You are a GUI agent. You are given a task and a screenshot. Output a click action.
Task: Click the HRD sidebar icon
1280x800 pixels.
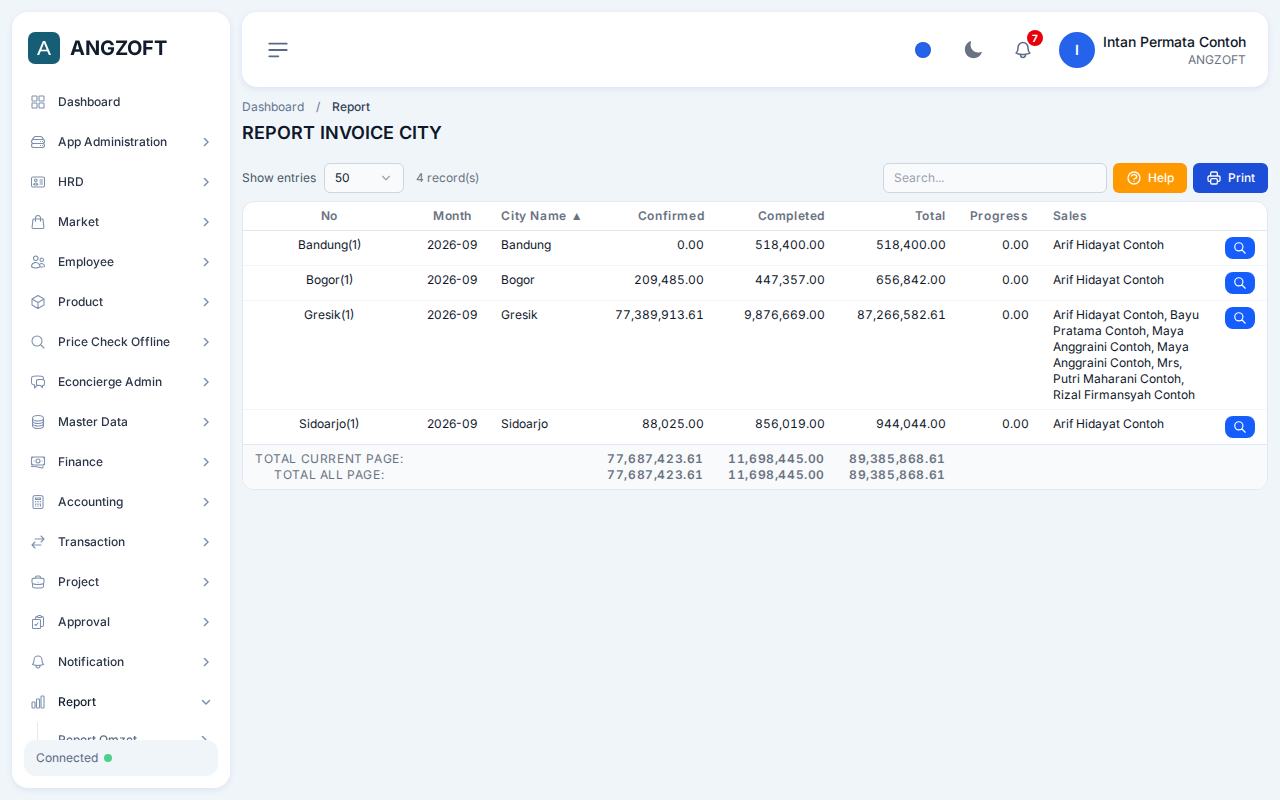tap(38, 182)
